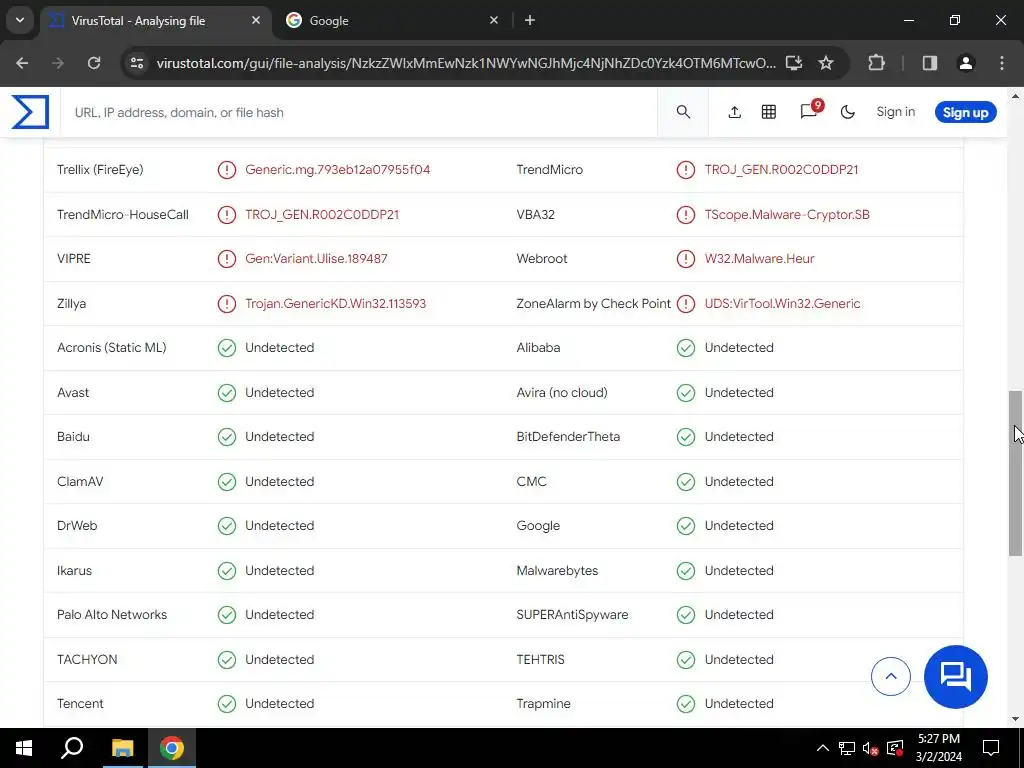Click the red alert icon beside Zillya result

(227, 304)
